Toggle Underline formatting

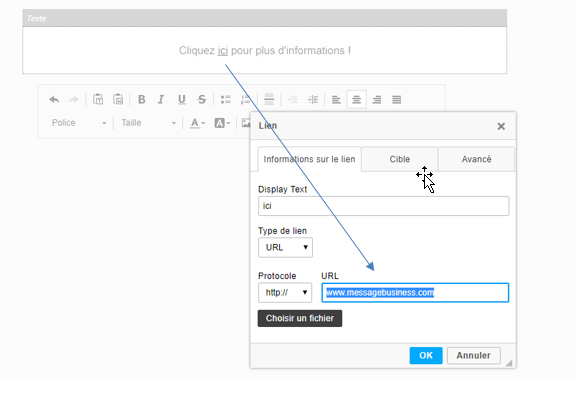pyautogui.click(x=182, y=99)
